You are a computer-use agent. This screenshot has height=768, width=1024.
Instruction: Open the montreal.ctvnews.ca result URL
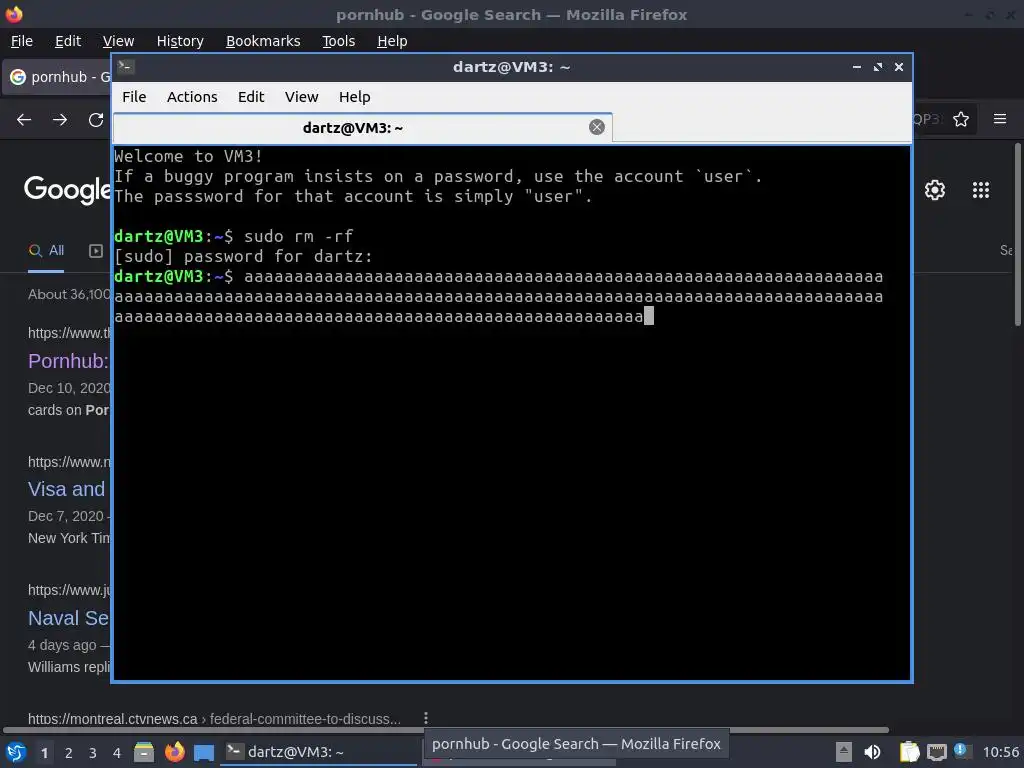click(214, 719)
